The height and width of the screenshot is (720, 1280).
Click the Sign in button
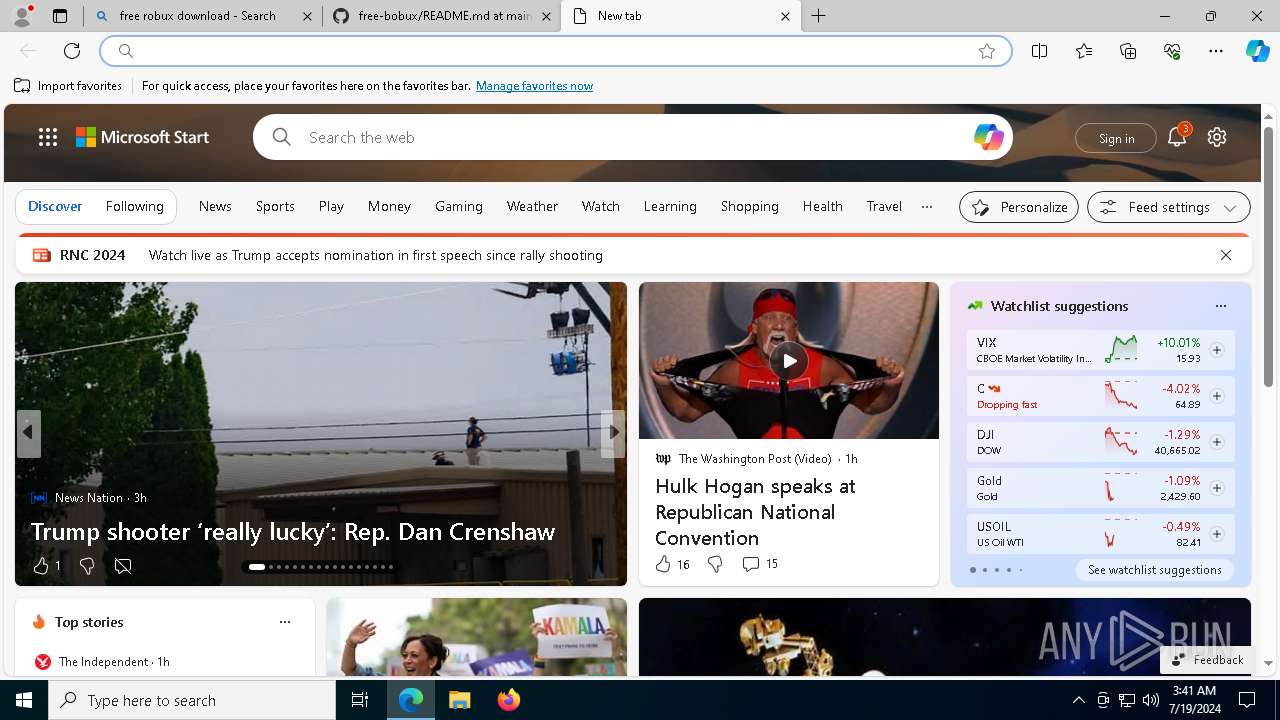(x=1116, y=138)
